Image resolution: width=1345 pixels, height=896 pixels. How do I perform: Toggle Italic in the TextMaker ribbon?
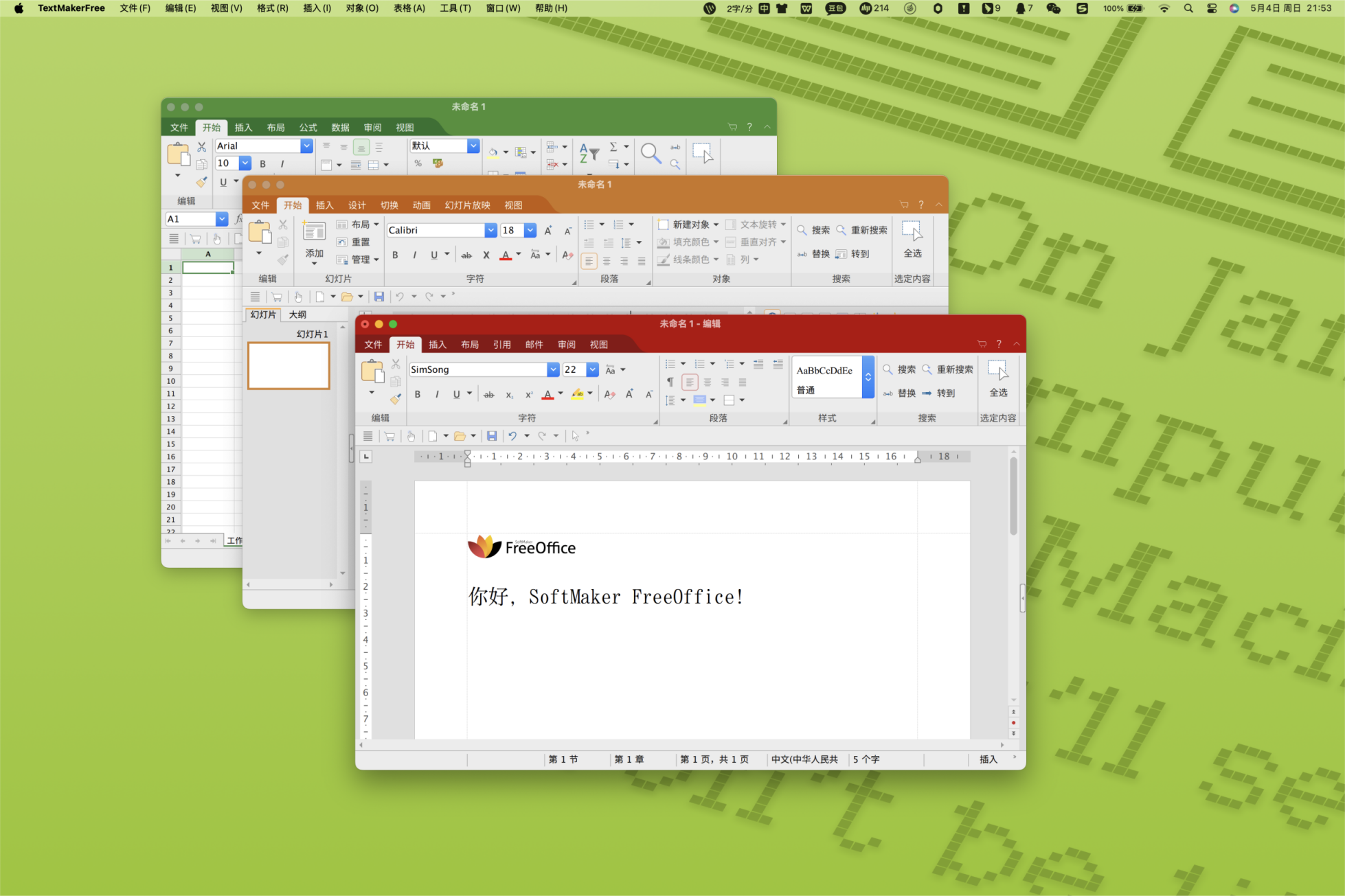tap(437, 394)
